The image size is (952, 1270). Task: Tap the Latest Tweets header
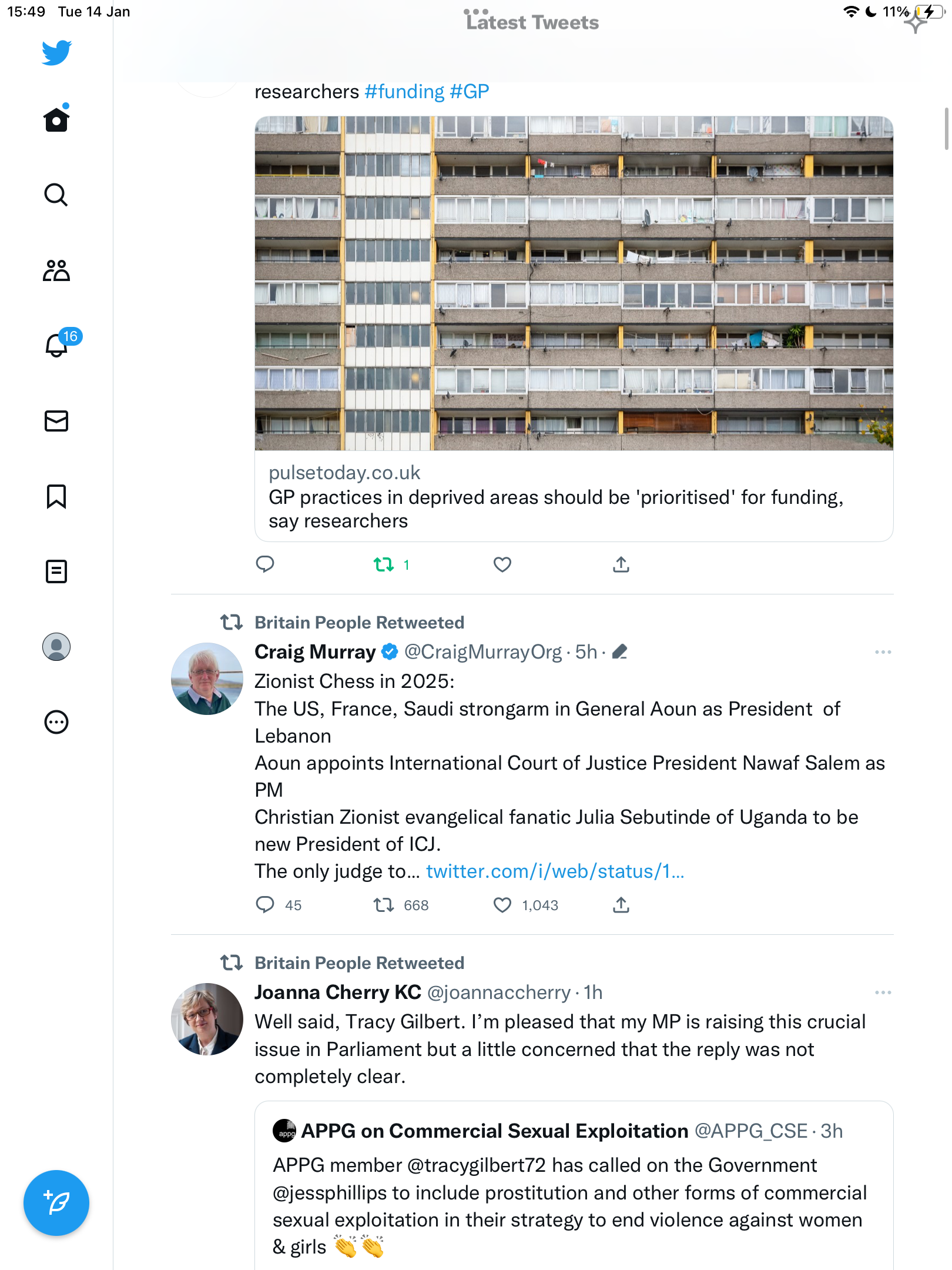pos(532,22)
